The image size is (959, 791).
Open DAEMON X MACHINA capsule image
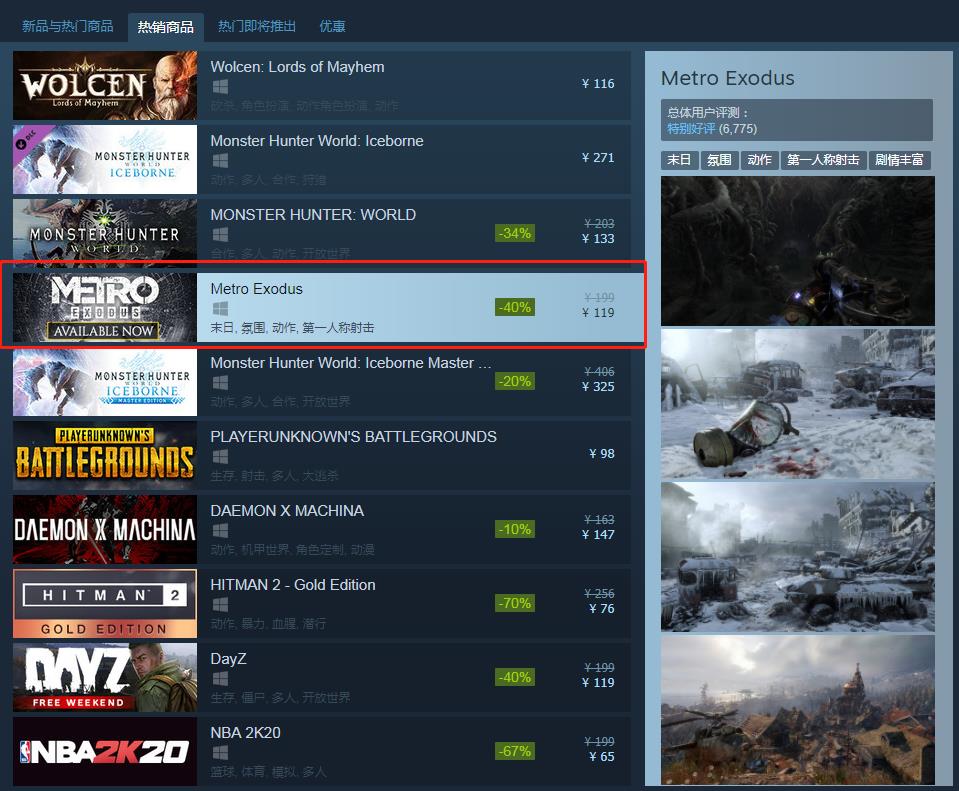coord(105,529)
